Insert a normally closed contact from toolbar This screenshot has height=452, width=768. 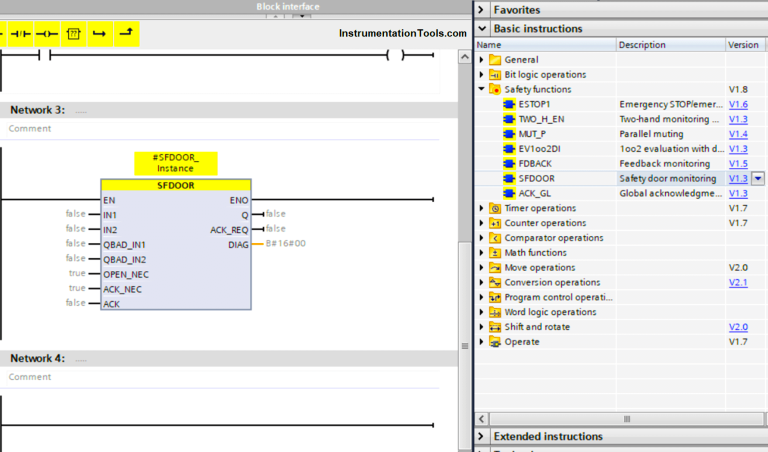point(20,33)
